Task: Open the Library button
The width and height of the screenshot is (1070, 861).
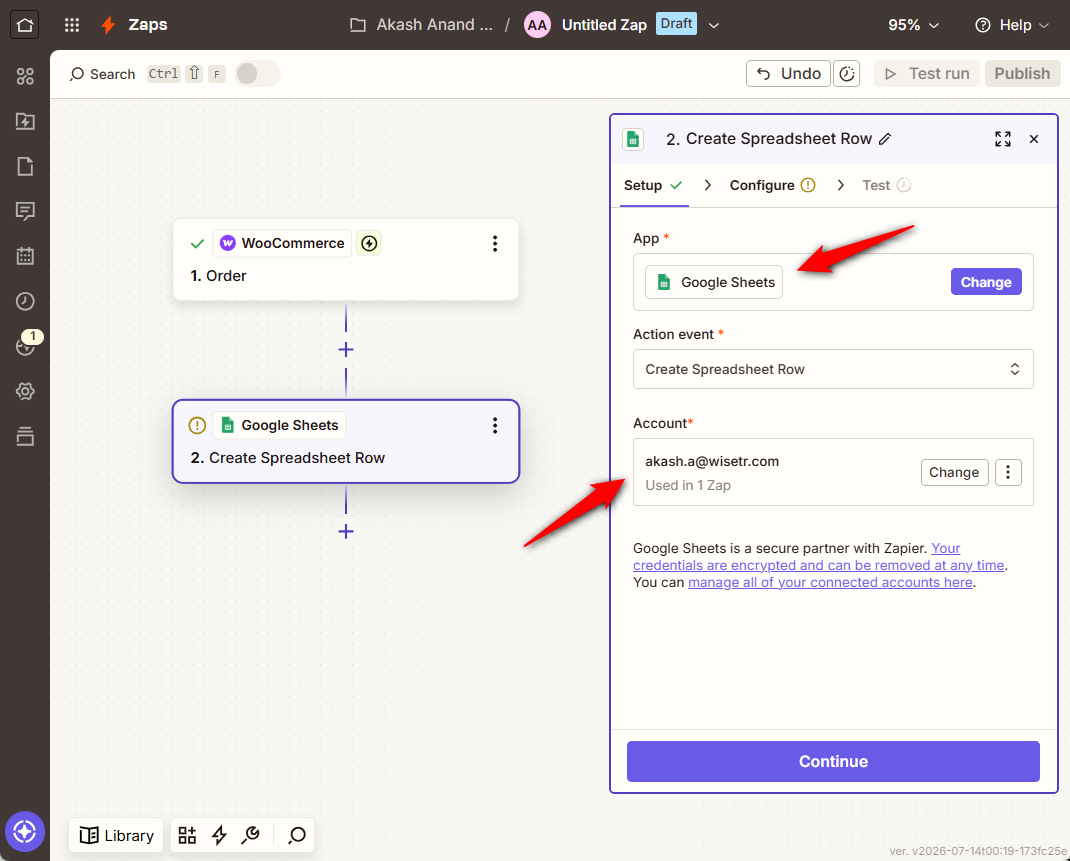Action: coord(116,835)
